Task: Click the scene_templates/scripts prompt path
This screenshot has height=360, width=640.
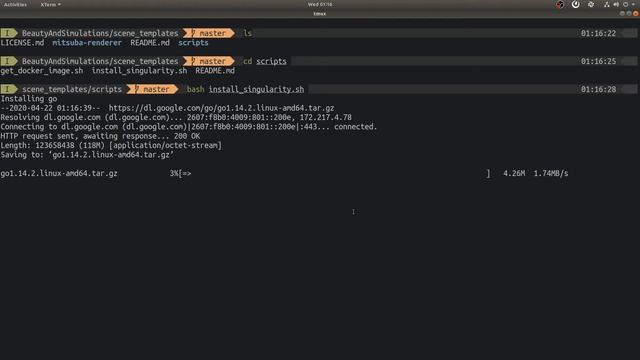Action: point(72,89)
